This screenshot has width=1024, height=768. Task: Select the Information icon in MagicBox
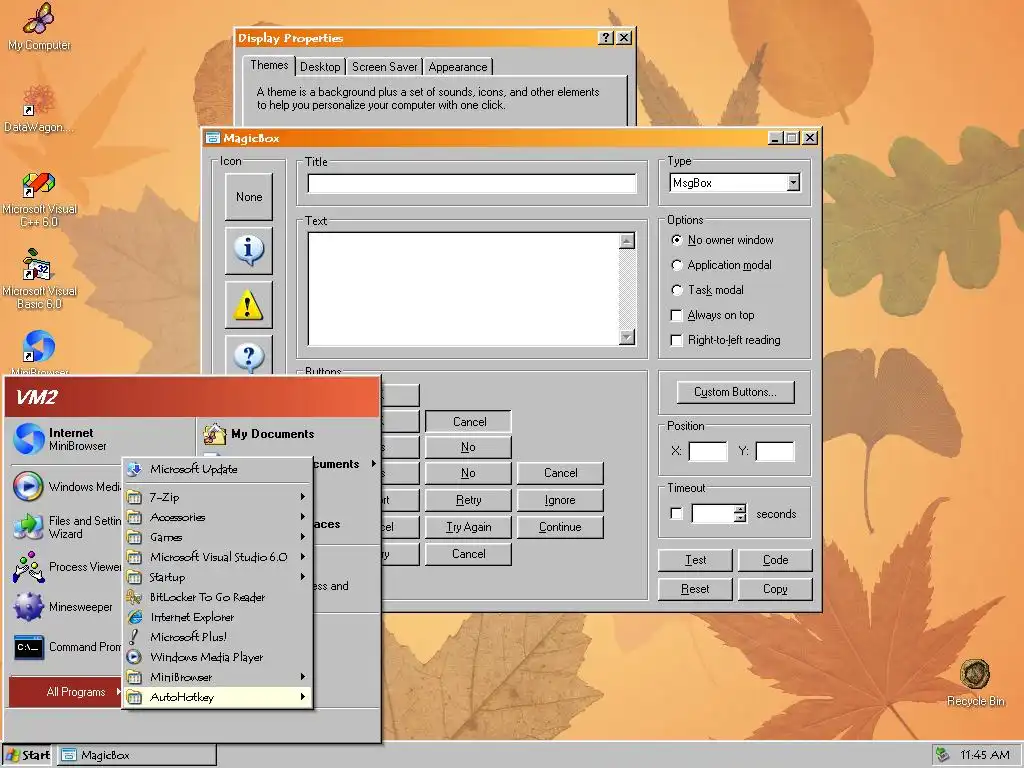click(249, 251)
